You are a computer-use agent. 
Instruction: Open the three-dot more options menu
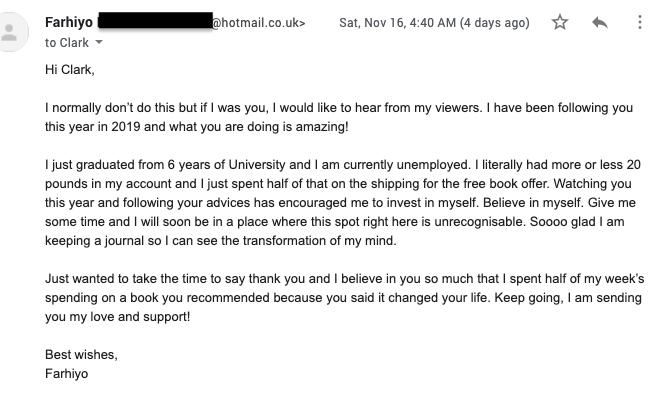pyautogui.click(x=639, y=22)
